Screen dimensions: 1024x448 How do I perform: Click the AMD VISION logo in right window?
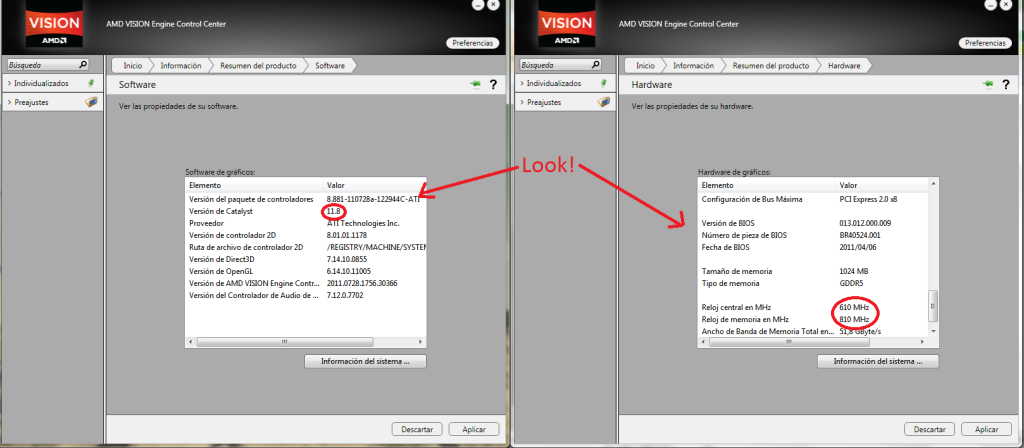pyautogui.click(x=567, y=24)
